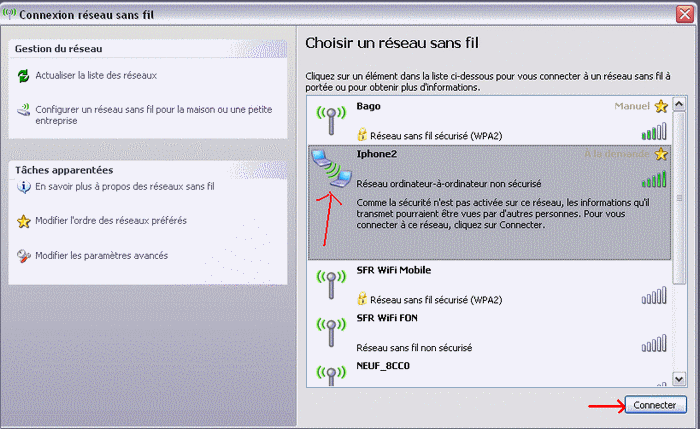Viewport: 700px width, 429px height.
Task: Select the SFR WiFi FON network name
Action: pos(387,318)
